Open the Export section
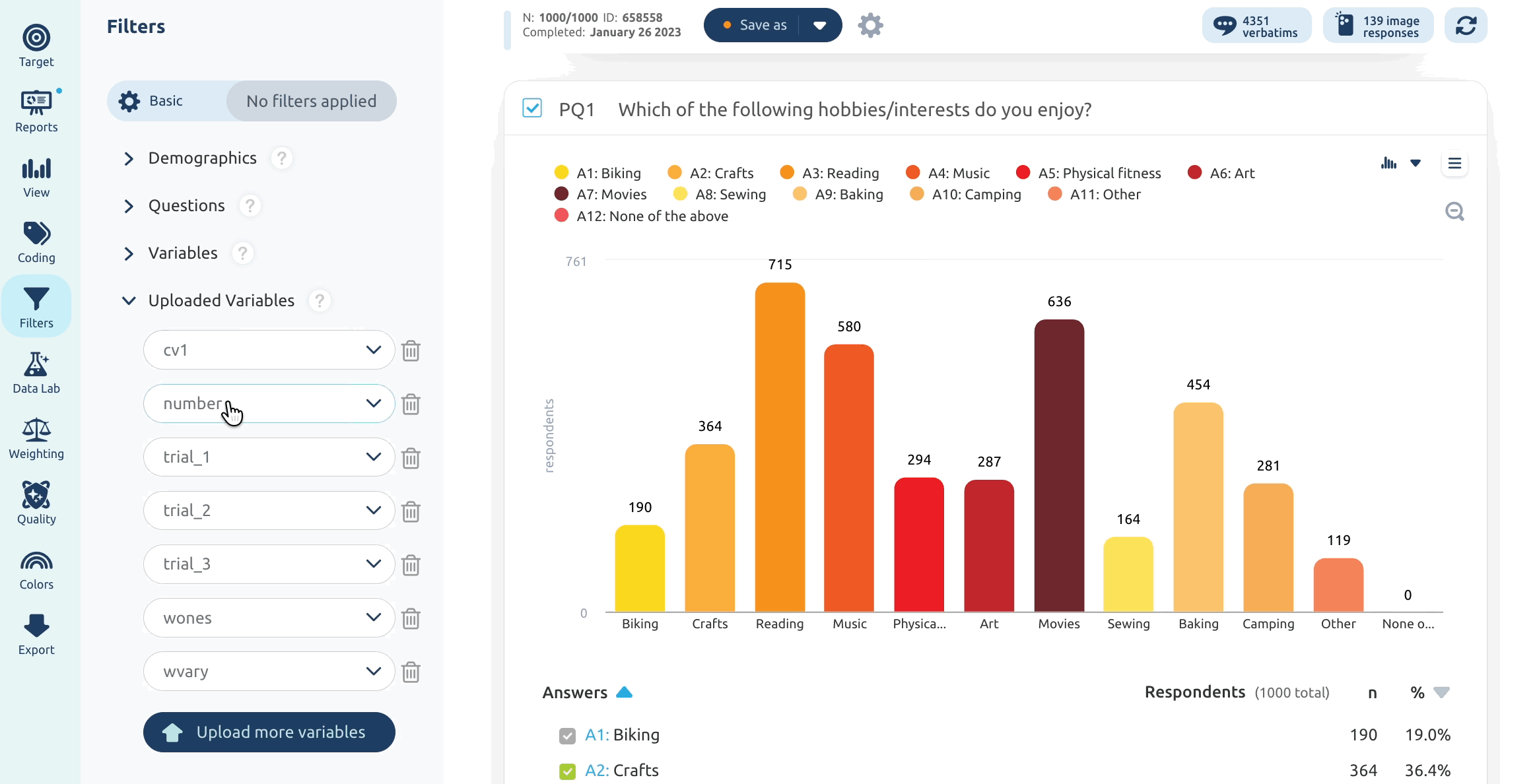The image size is (1537, 784). point(36,634)
